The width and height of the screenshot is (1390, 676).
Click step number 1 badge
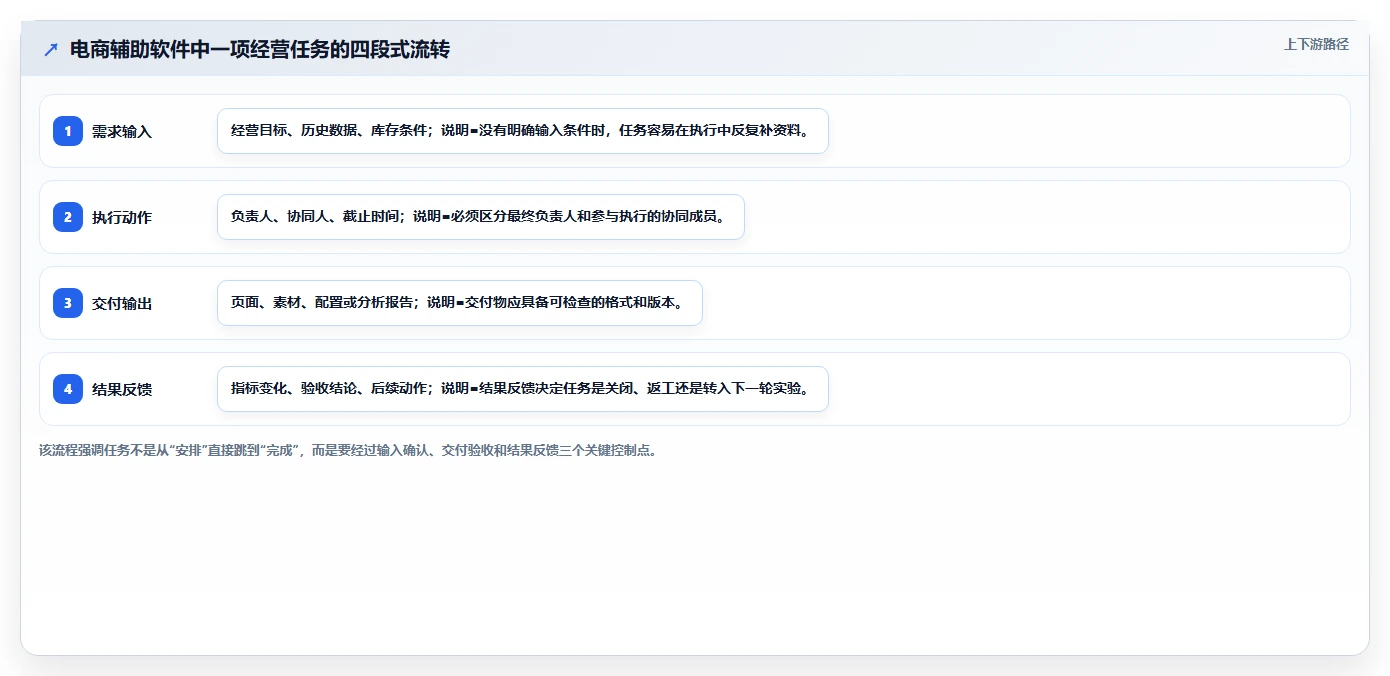pyautogui.click(x=68, y=131)
